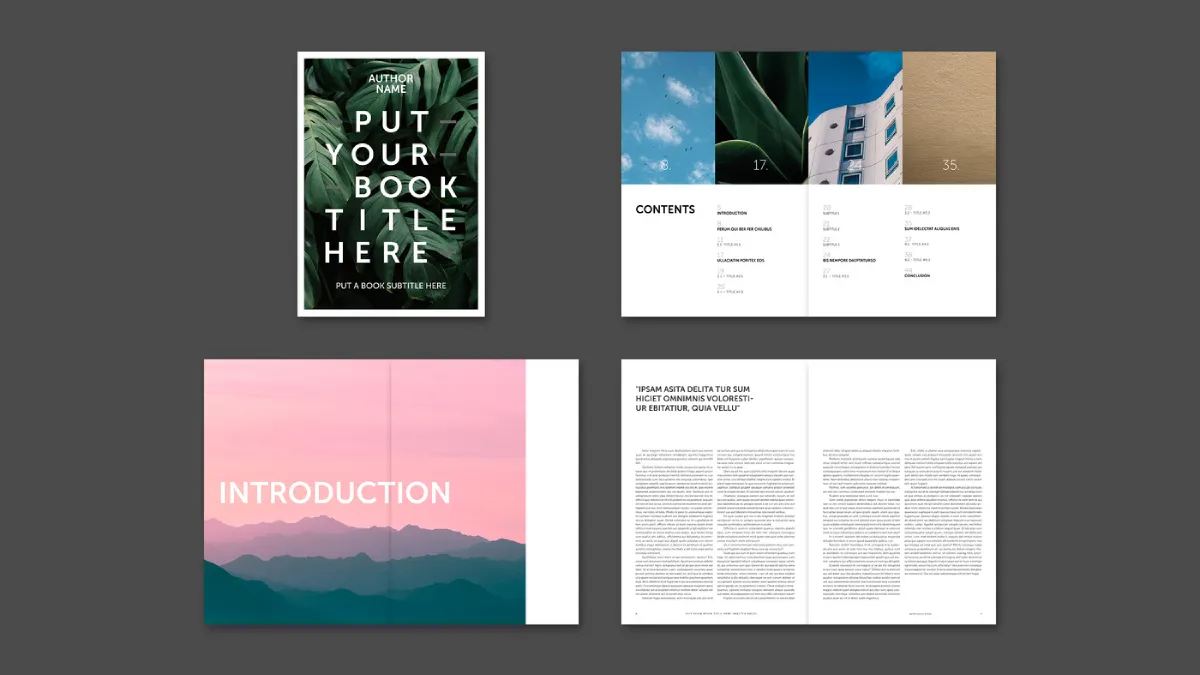Click the last body text column on right page
The height and width of the screenshot is (675, 1200).
[944, 510]
